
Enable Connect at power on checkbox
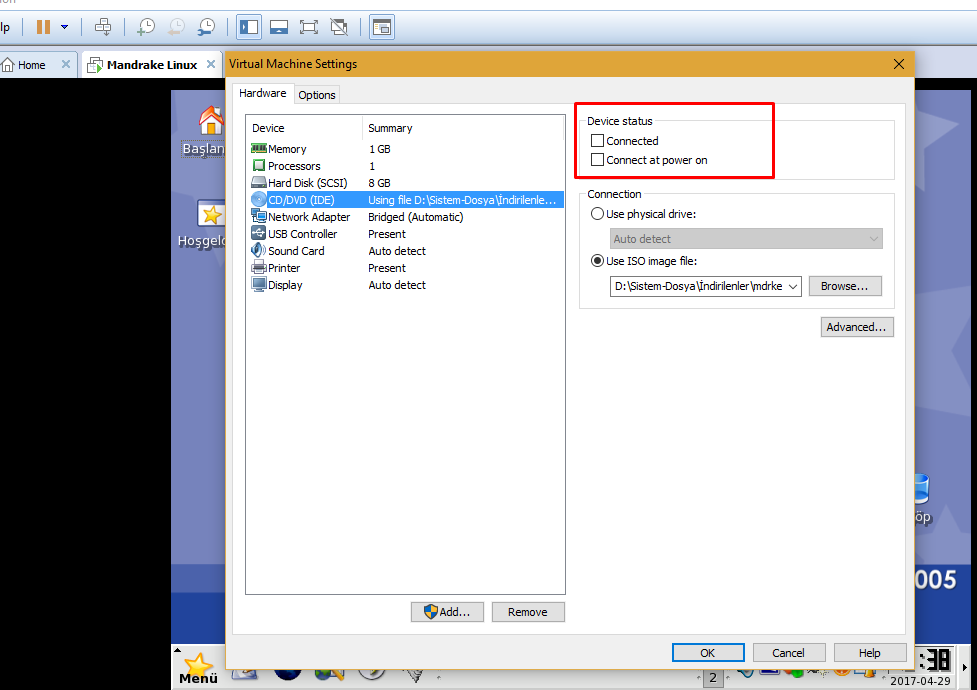click(x=597, y=160)
